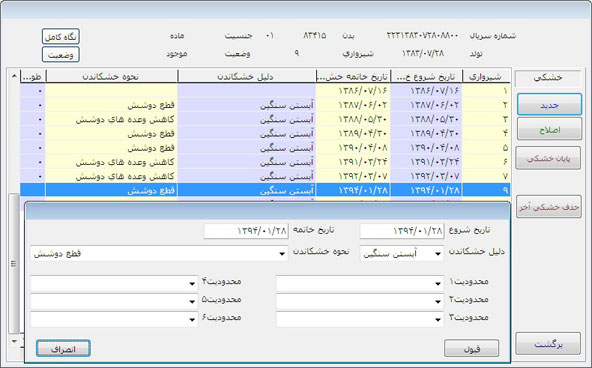Expand the محدودیت۵ dropdown
Viewport: 592px width, 368px height.
[192, 301]
